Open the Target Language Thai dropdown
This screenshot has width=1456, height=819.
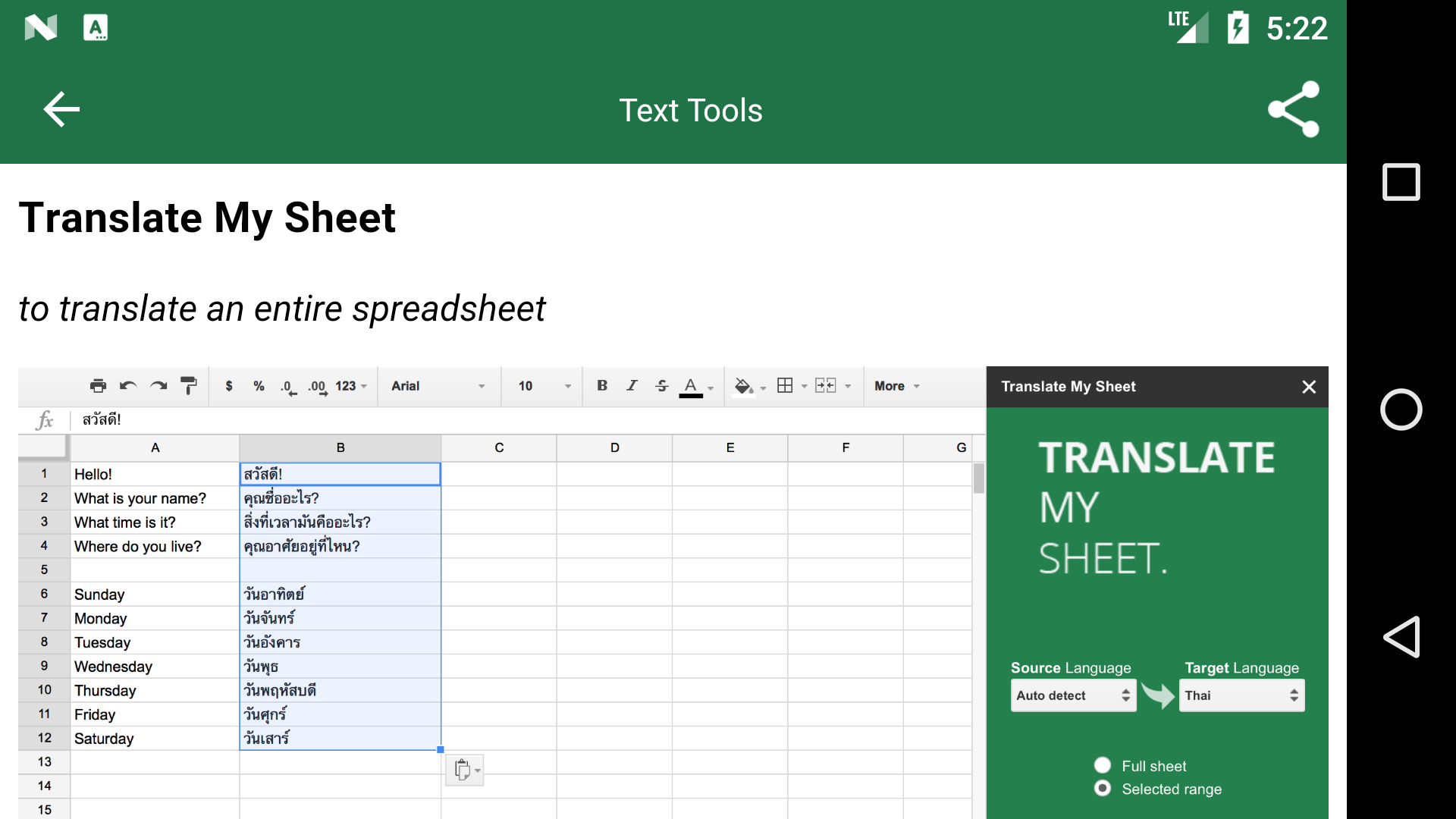[x=1241, y=695]
